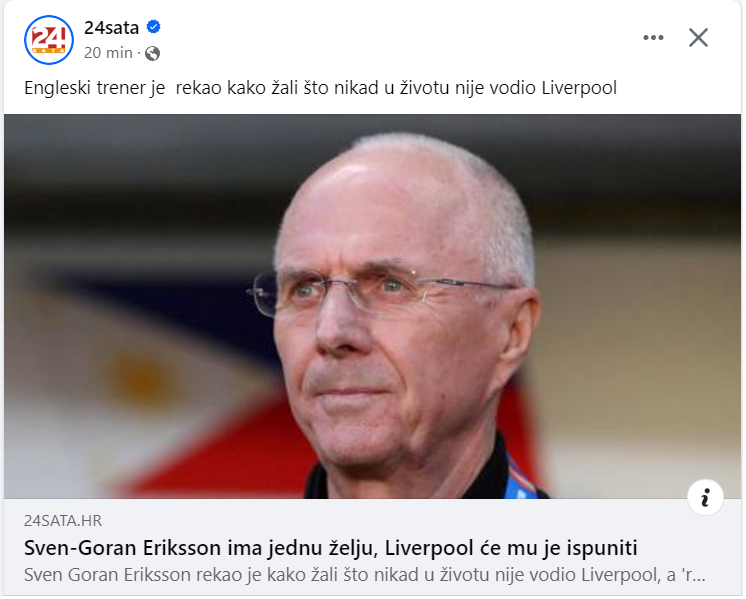Viewport: 746px width, 599px height.
Task: Click the blue verified checkmark badge
Action: [154, 27]
